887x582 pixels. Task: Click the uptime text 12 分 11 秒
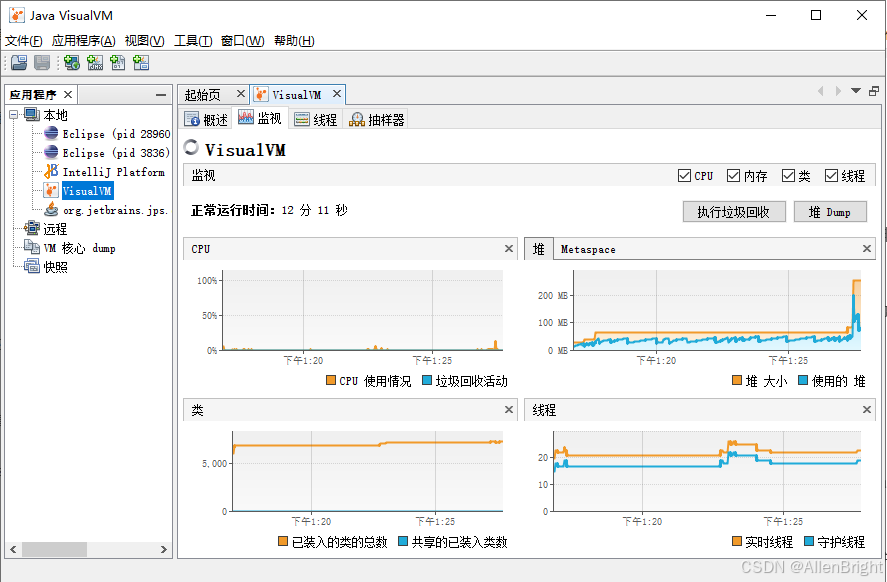(x=315, y=210)
